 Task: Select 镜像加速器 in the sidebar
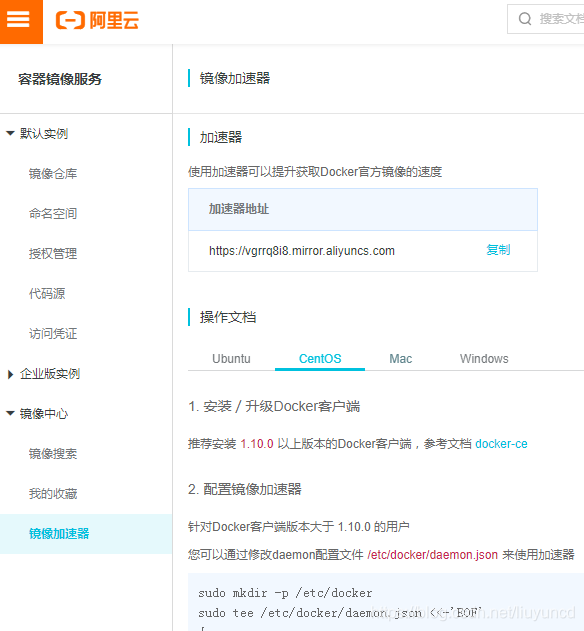pos(86,534)
